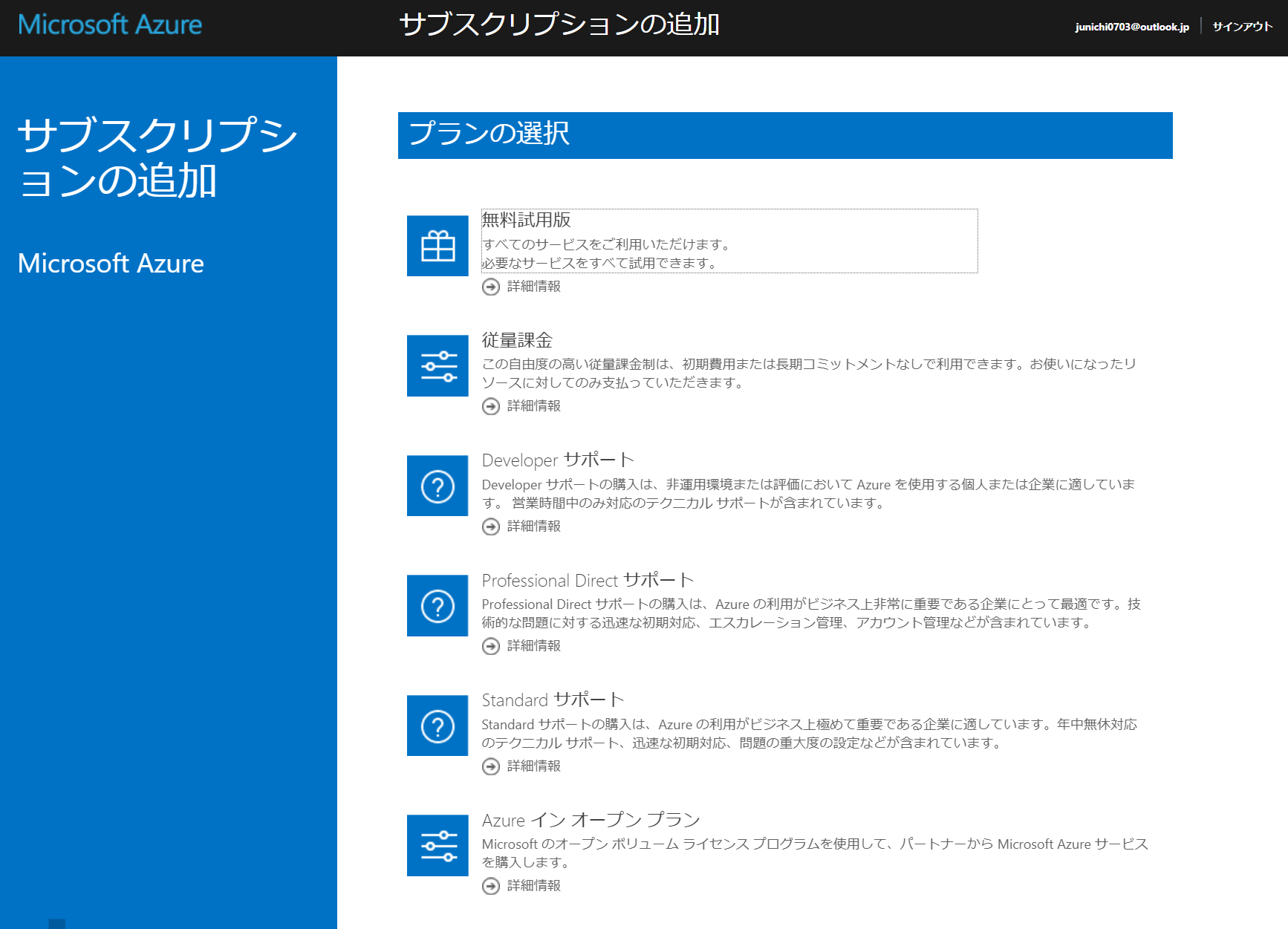The width and height of the screenshot is (1288, 929).
Task: Click 必要なサービスをすべて試用できます text
Action: [599, 263]
